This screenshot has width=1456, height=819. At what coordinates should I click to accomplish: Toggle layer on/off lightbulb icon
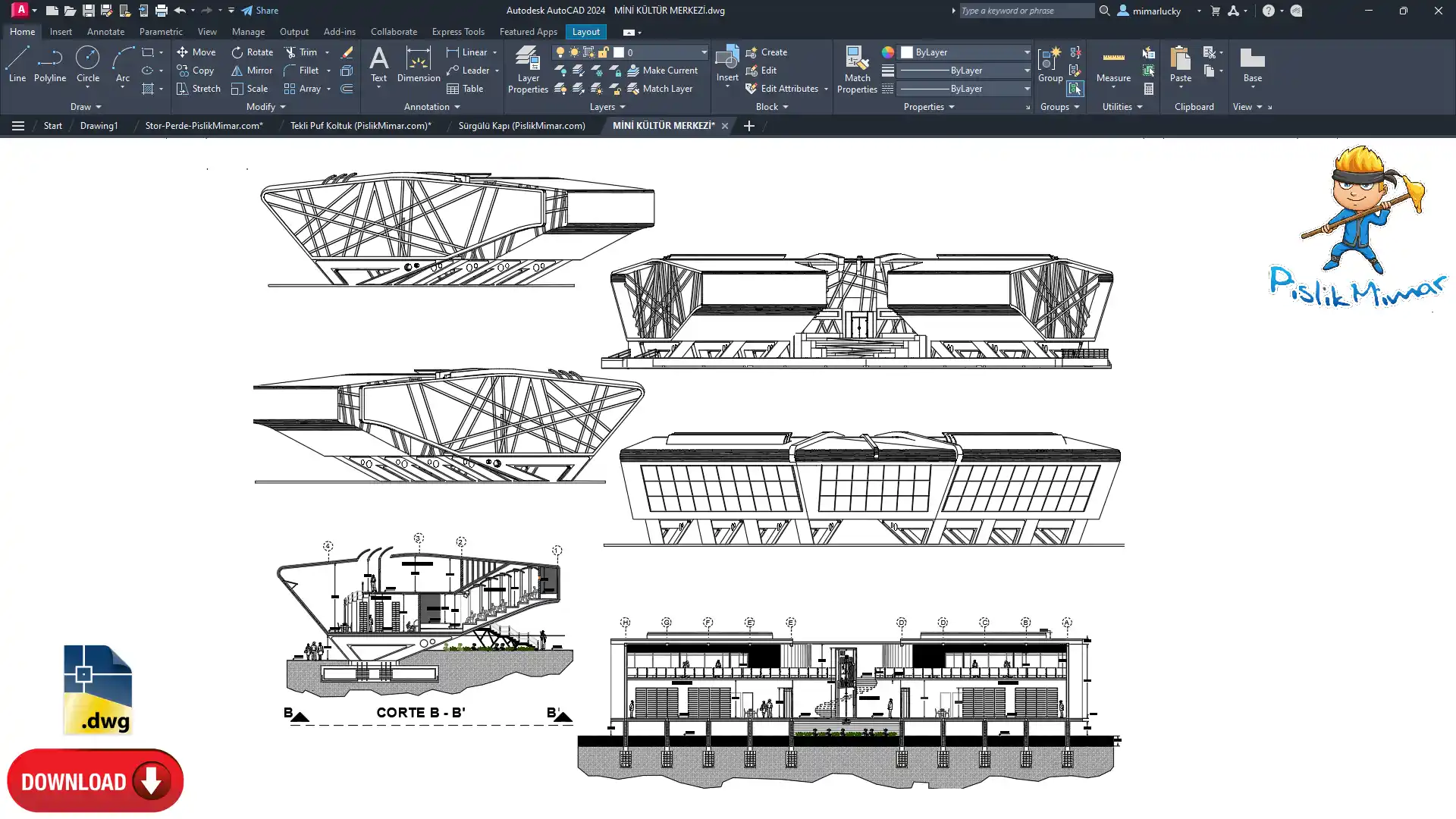tap(560, 52)
